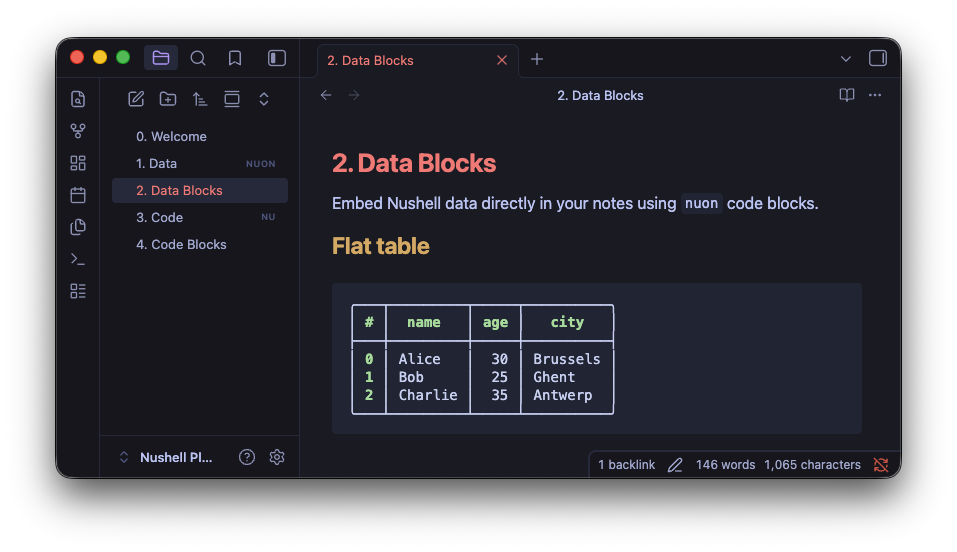Screen dimensions: 957x552
Task: Open settings gear
Action: tap(277, 457)
